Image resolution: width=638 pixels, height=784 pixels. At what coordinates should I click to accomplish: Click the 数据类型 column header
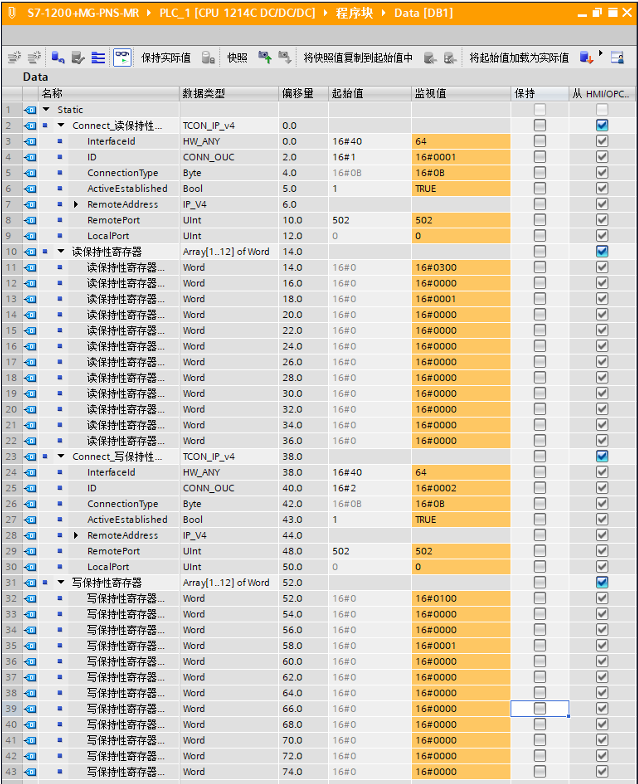click(205, 93)
